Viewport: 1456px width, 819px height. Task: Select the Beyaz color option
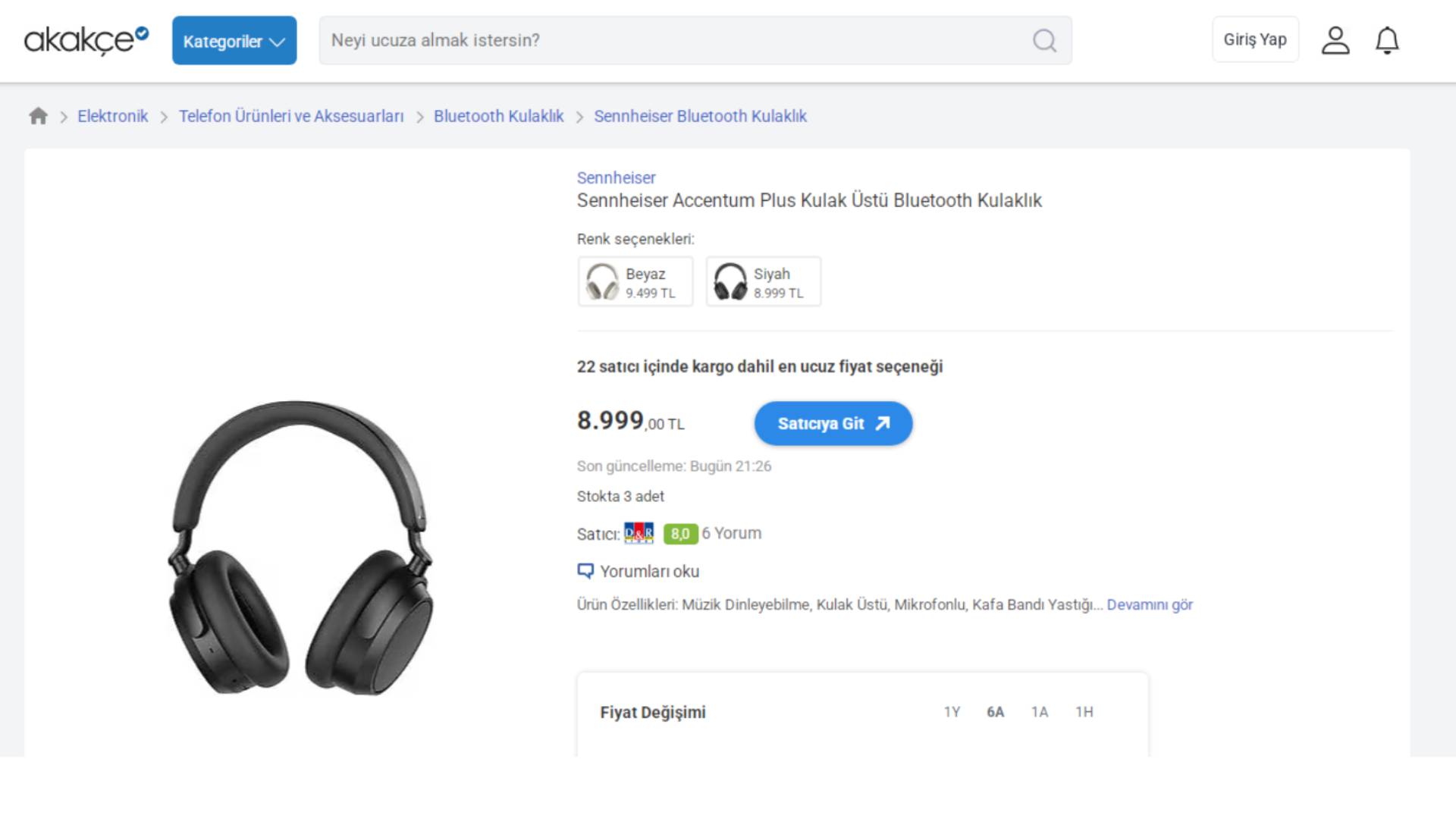pyautogui.click(x=635, y=282)
